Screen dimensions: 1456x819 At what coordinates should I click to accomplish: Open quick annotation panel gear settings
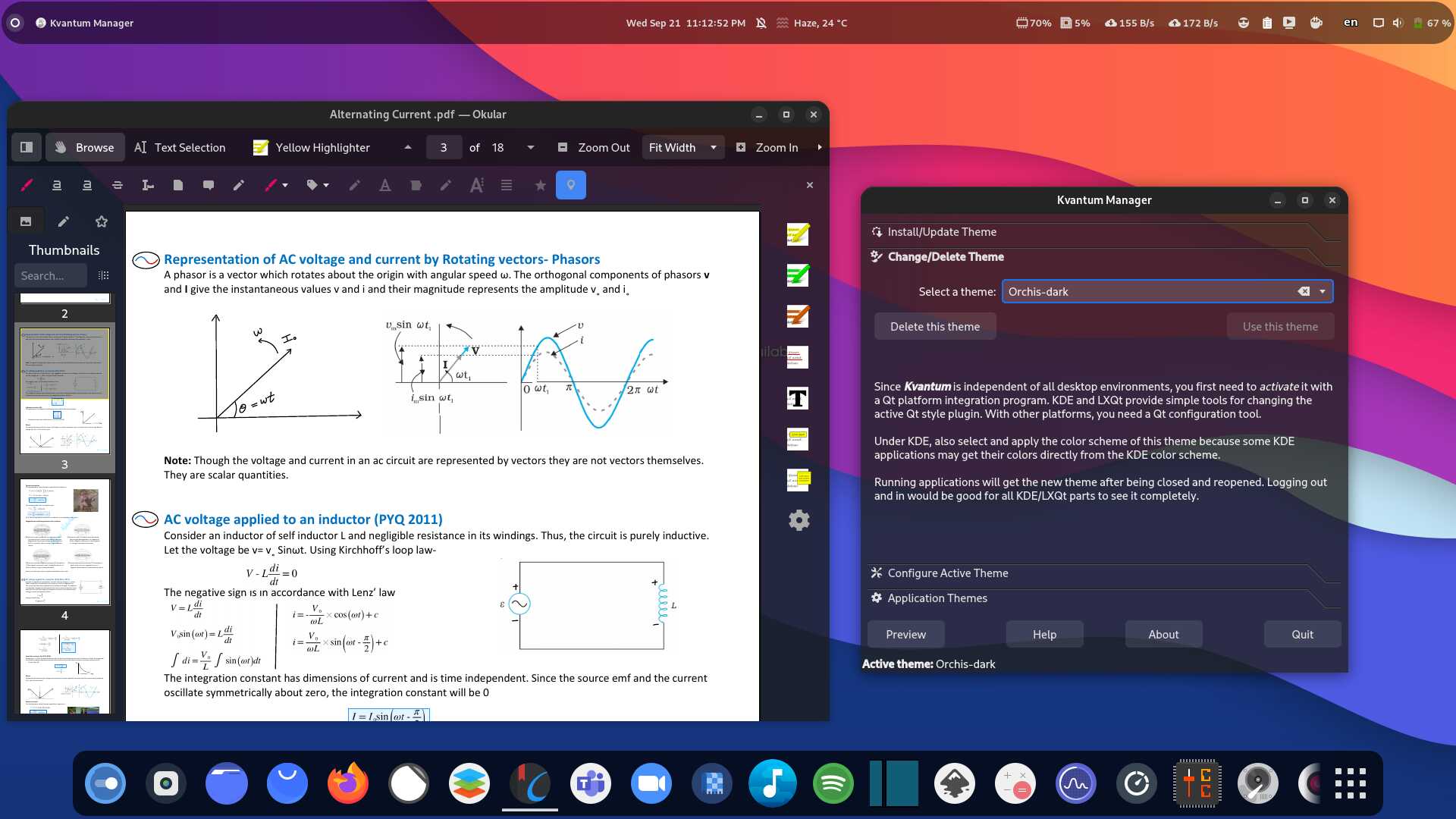[x=799, y=520]
